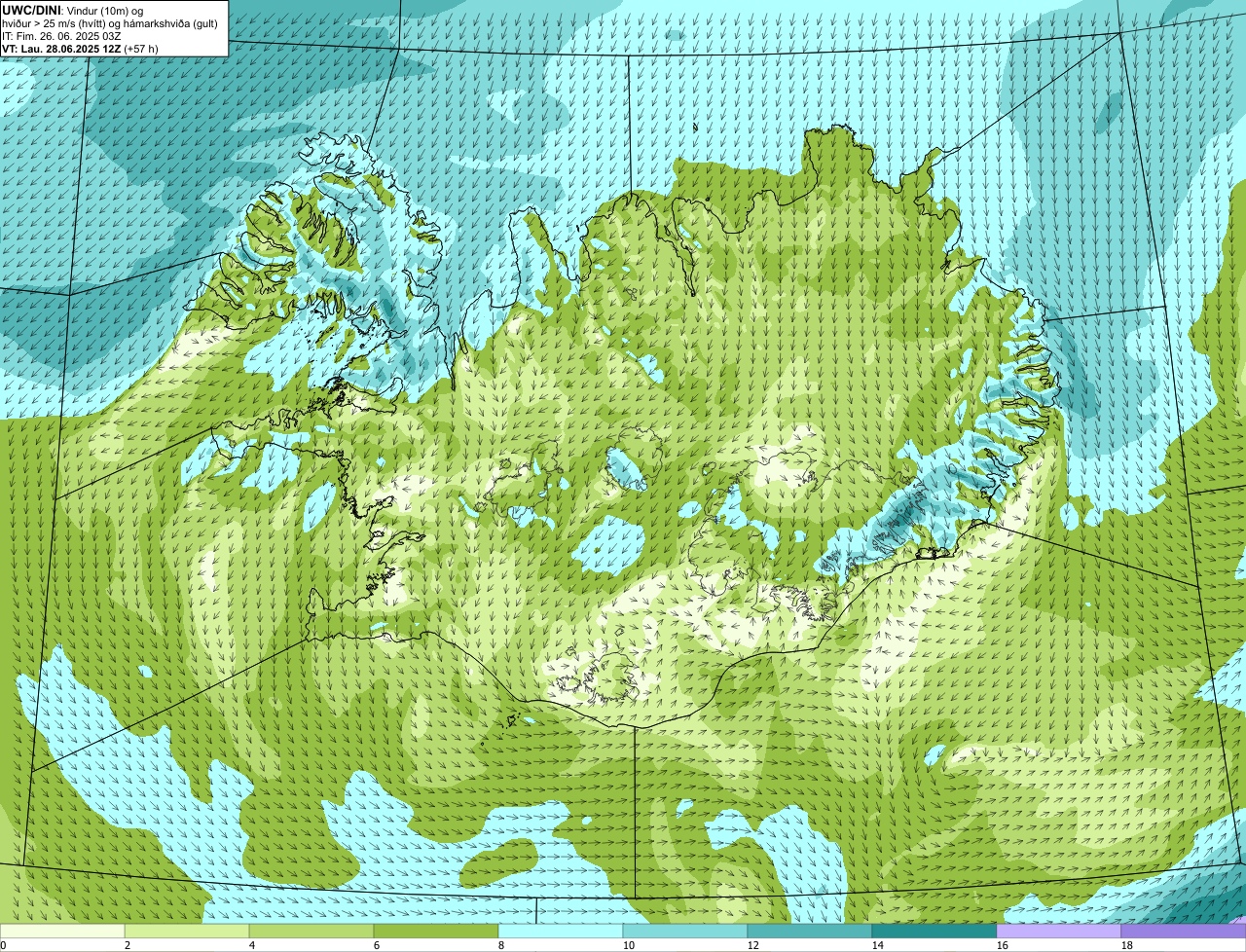Click the "12" legend scale label

coord(753,945)
